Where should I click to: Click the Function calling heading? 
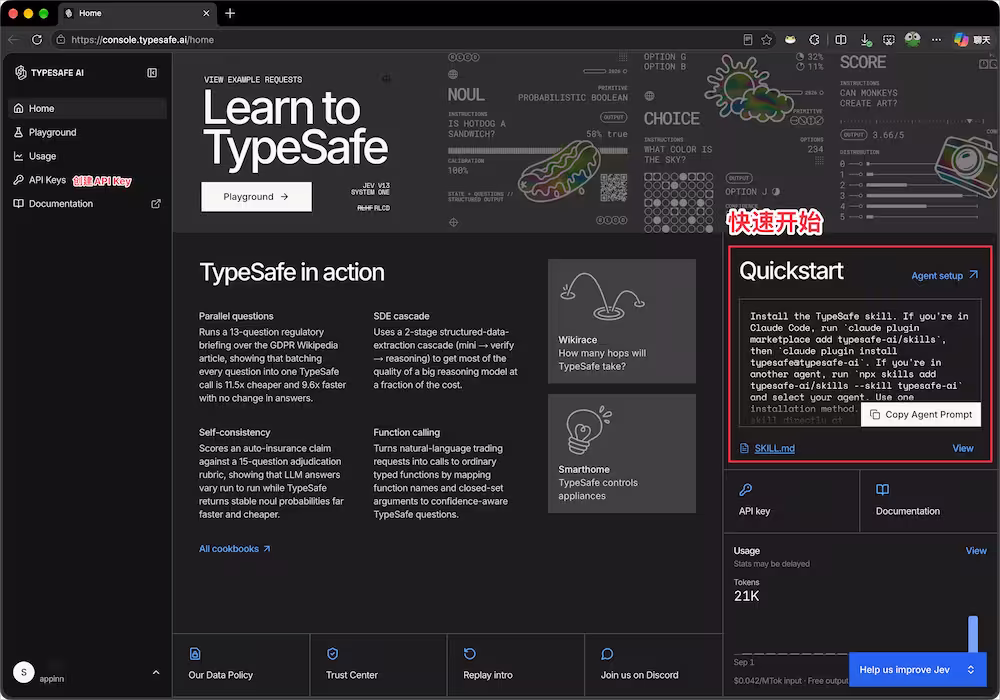(406, 432)
